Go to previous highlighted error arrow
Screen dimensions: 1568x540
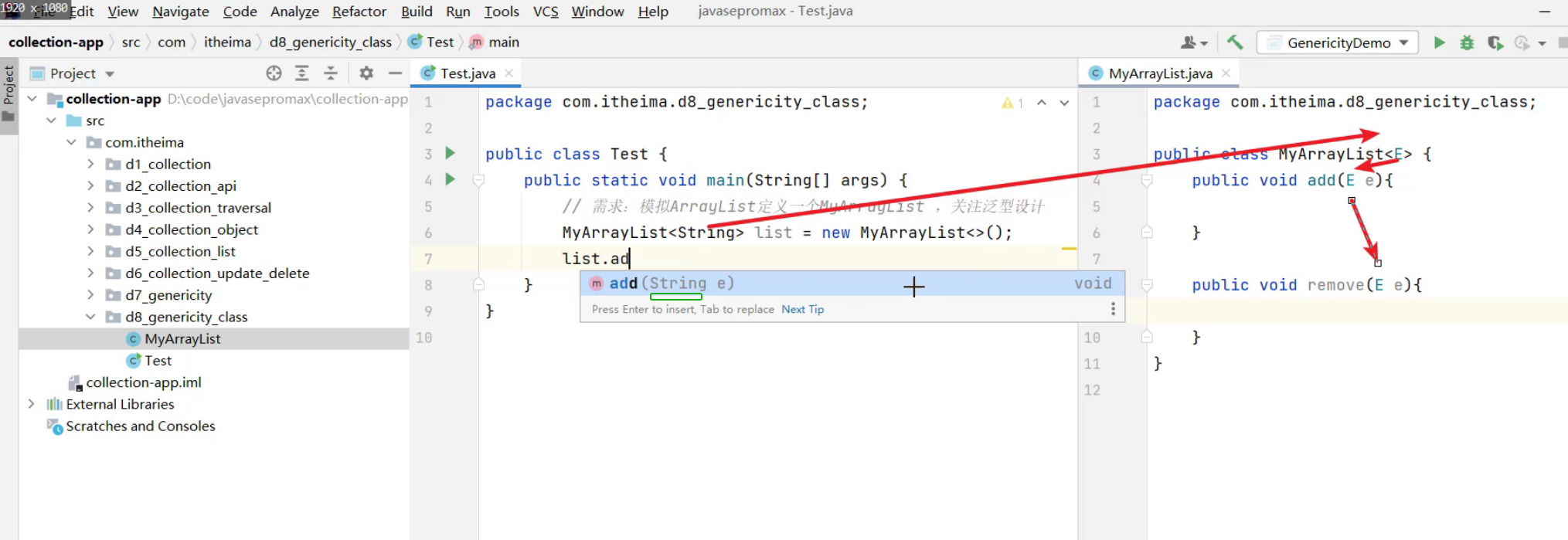tap(1042, 103)
